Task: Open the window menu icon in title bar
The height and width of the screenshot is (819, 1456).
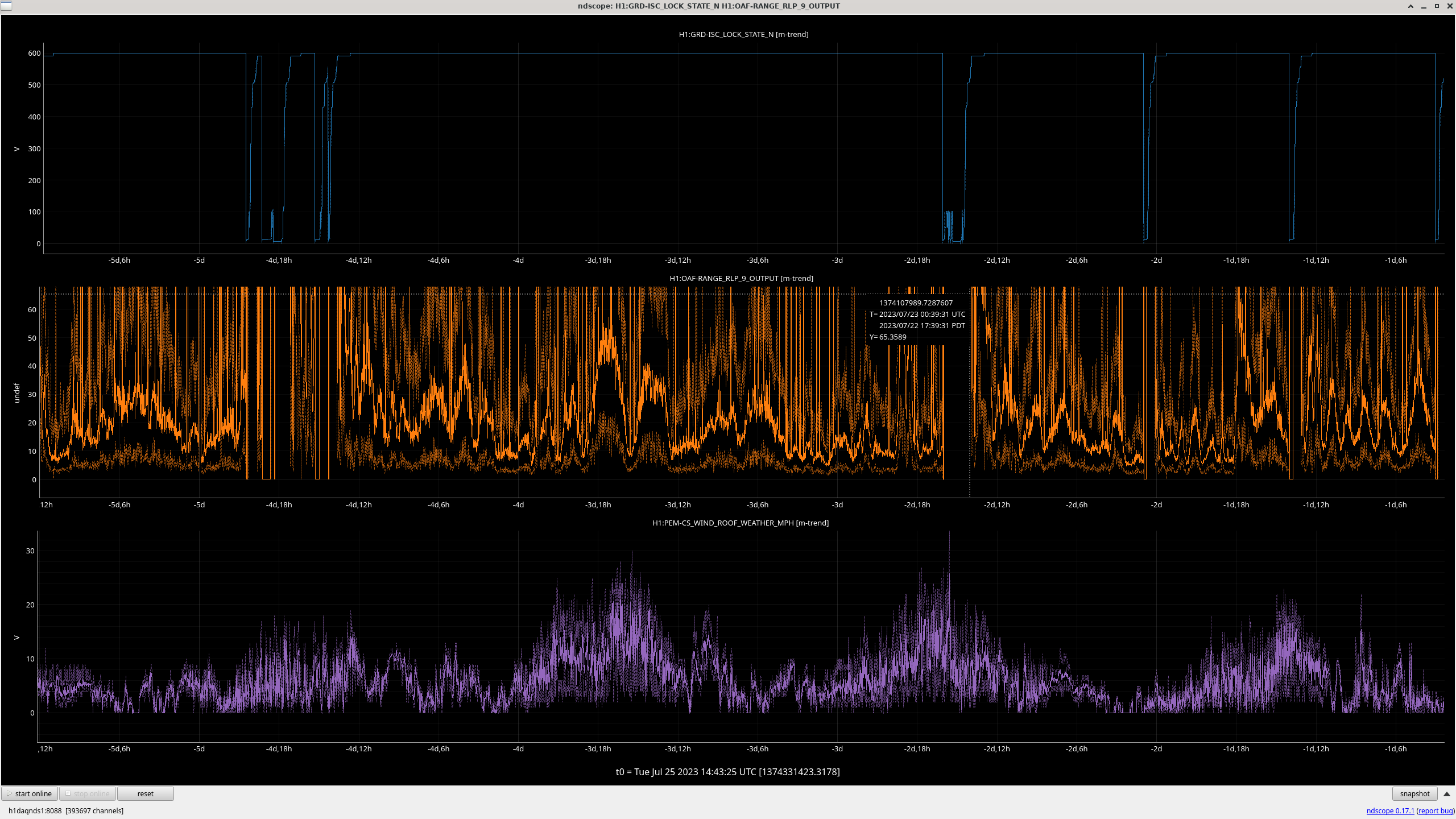Action: (6, 6)
